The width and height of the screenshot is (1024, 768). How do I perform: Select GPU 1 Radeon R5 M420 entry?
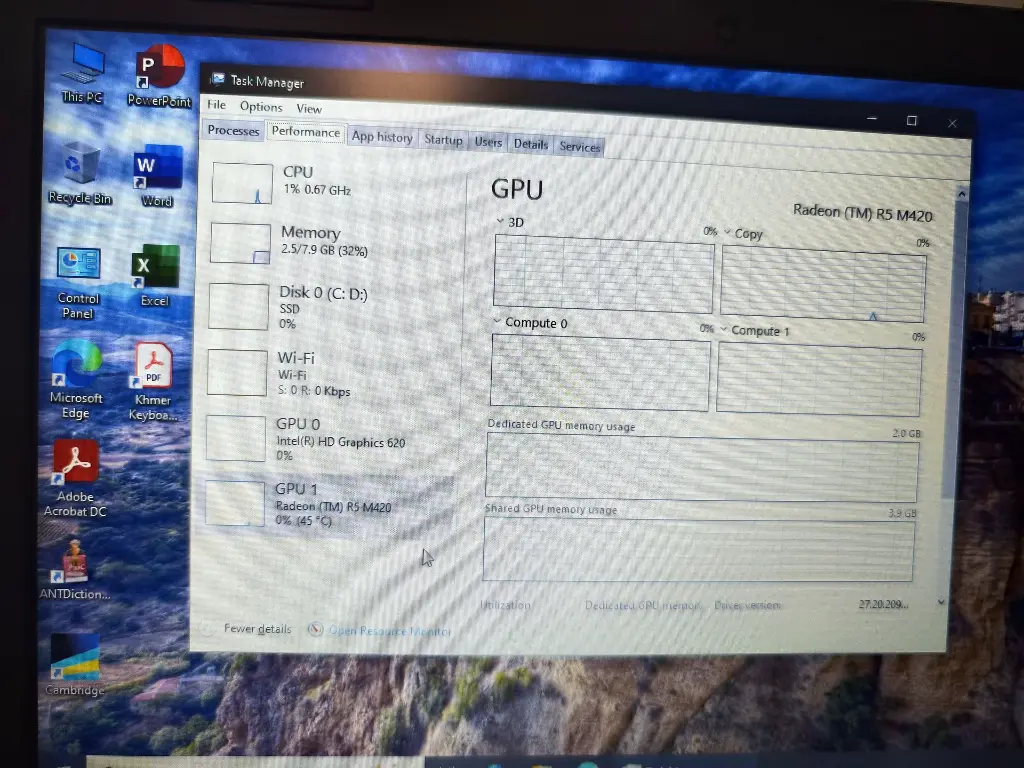click(327, 504)
